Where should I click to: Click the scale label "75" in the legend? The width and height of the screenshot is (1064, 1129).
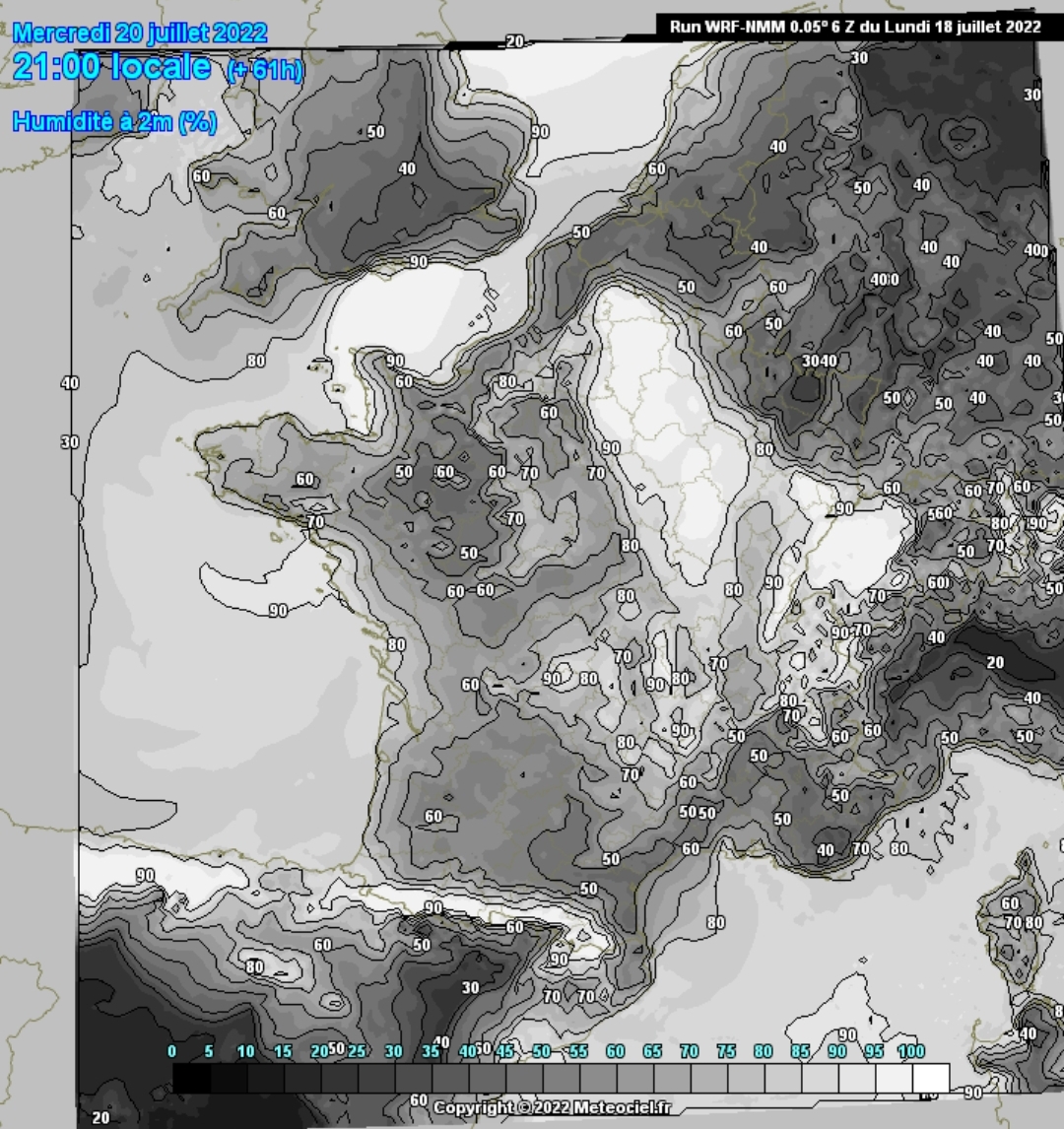click(x=726, y=1051)
